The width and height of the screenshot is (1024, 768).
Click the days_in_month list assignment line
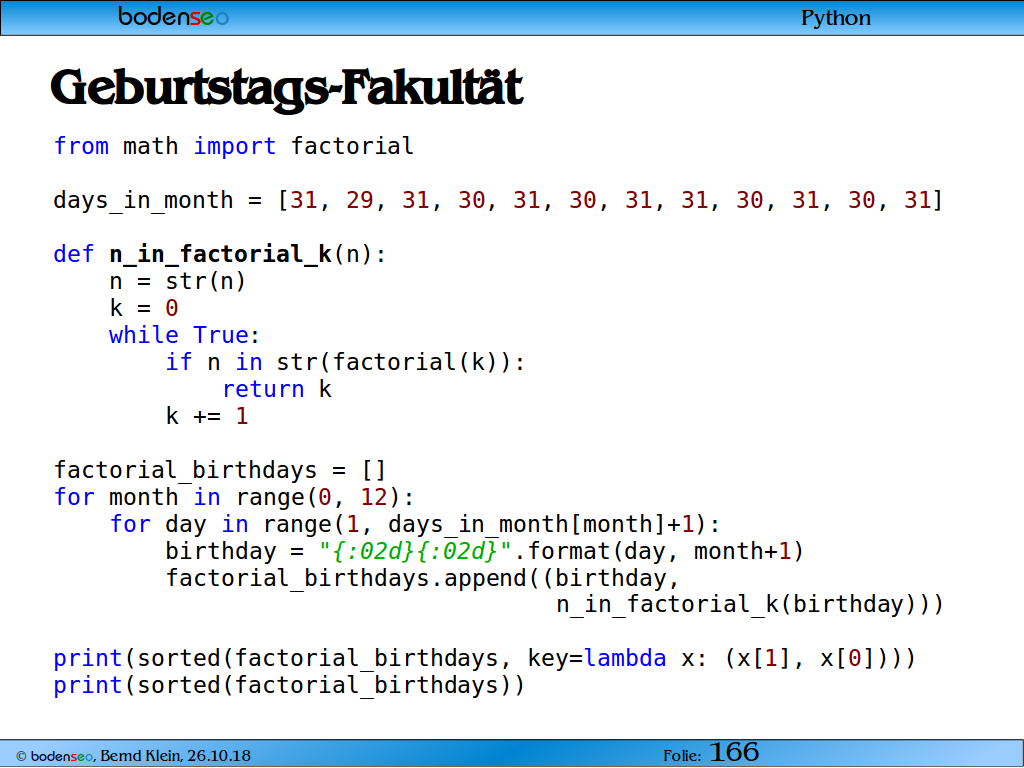point(498,200)
